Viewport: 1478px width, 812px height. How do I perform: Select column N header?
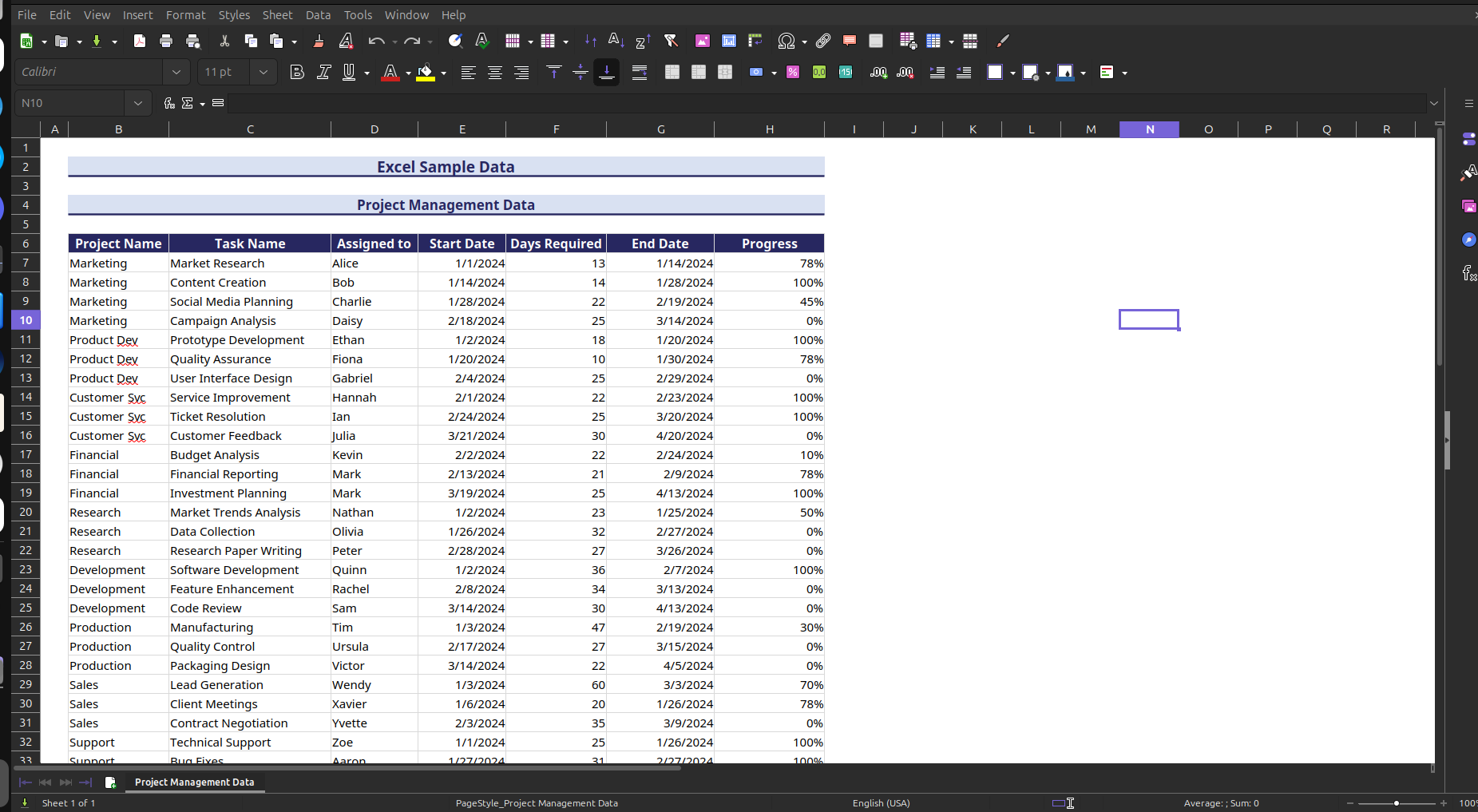pos(1150,129)
